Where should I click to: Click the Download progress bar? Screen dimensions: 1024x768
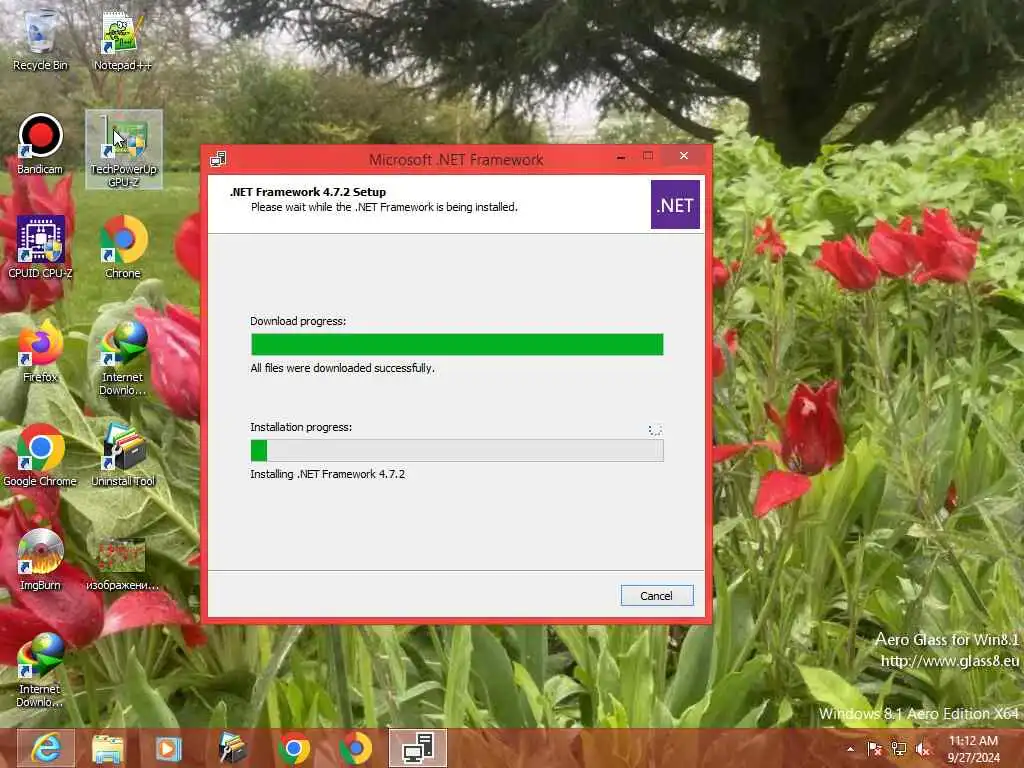(457, 344)
